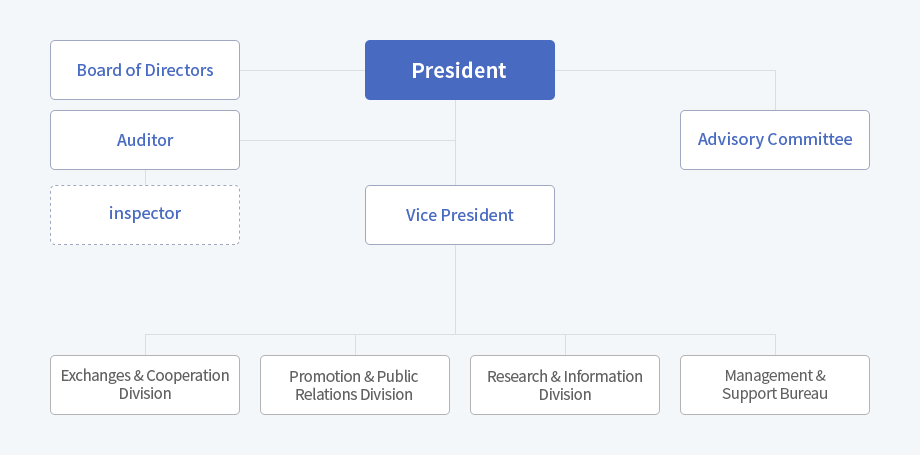The image size is (920, 455).
Task: Click vertical line between President and Vice President
Action: tap(455, 143)
